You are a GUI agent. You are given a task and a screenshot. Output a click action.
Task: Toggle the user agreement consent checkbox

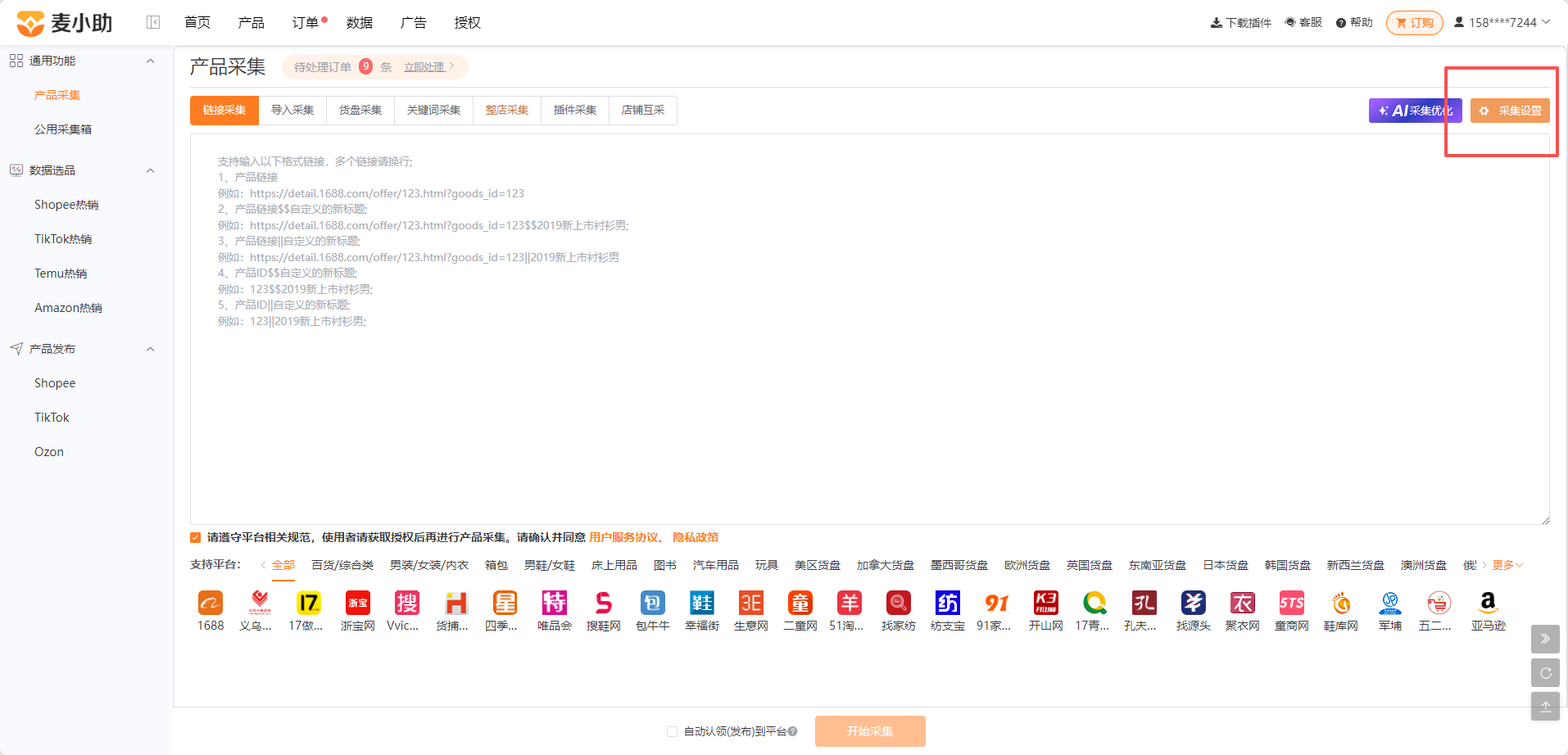coord(195,537)
